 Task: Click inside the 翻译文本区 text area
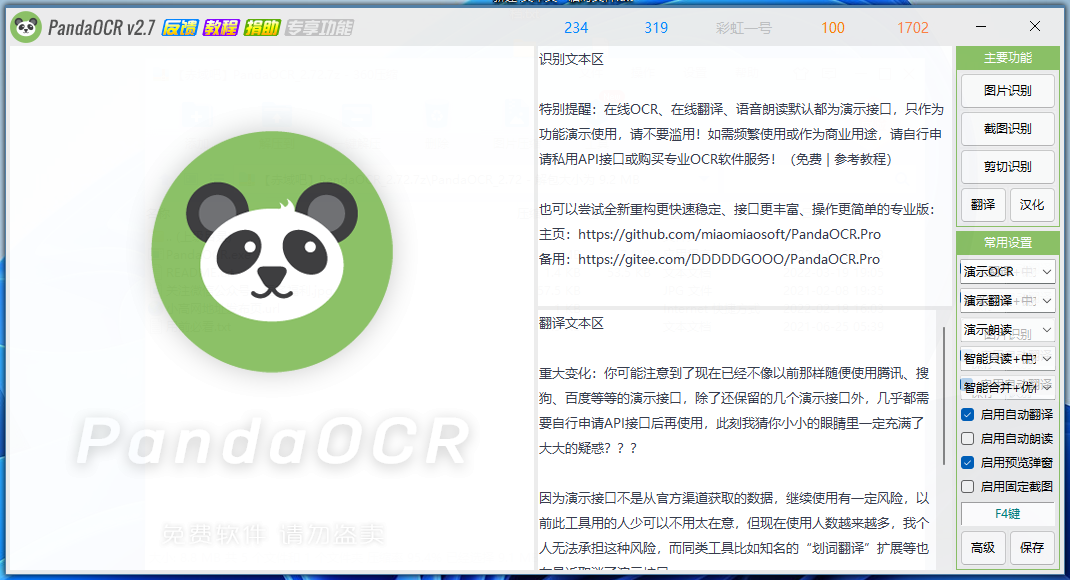[738, 440]
